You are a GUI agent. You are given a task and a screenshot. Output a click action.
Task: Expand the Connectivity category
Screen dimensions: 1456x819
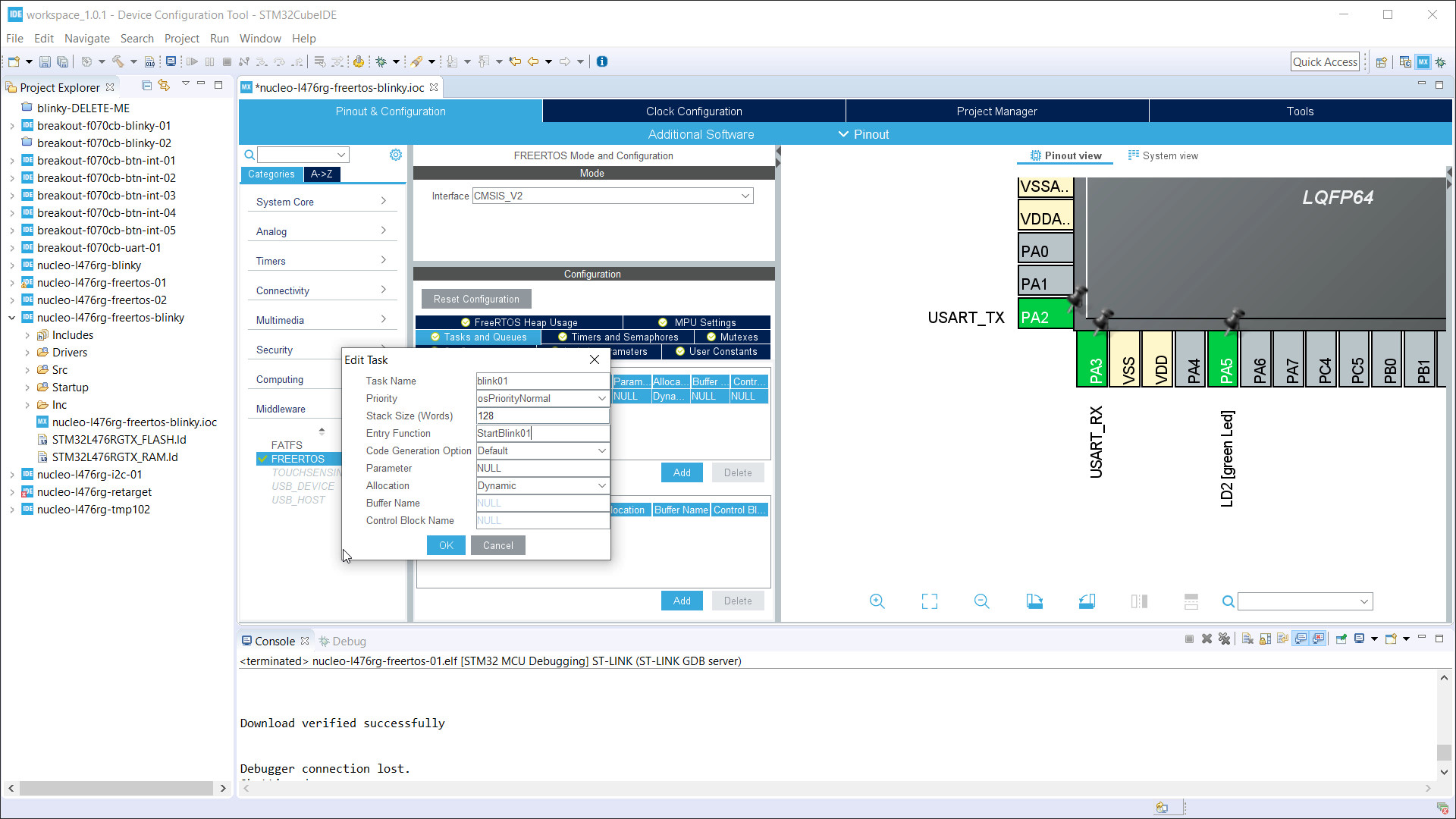[x=322, y=290]
